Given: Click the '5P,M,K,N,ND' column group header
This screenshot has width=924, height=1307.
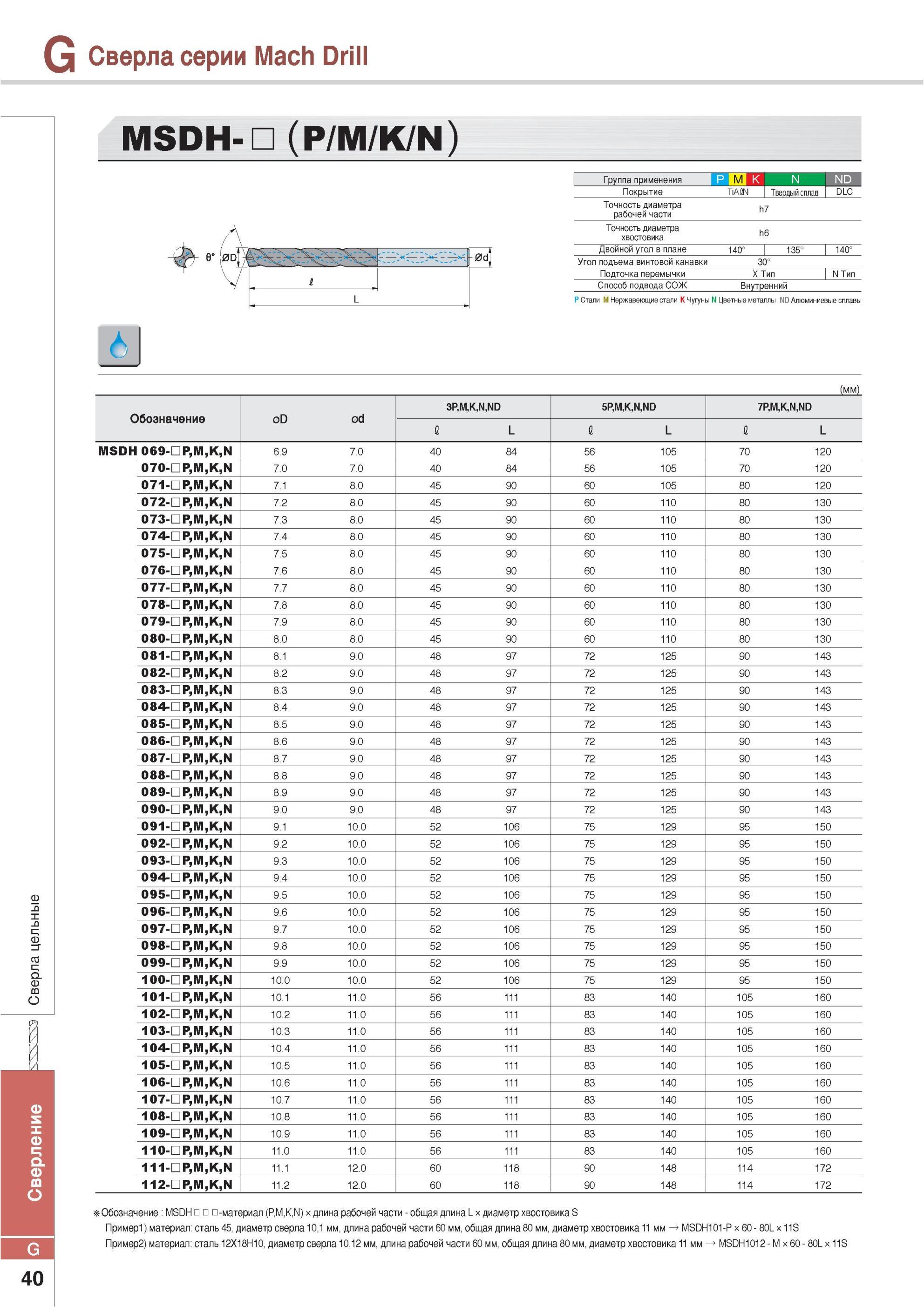Looking at the screenshot, I should [629, 407].
